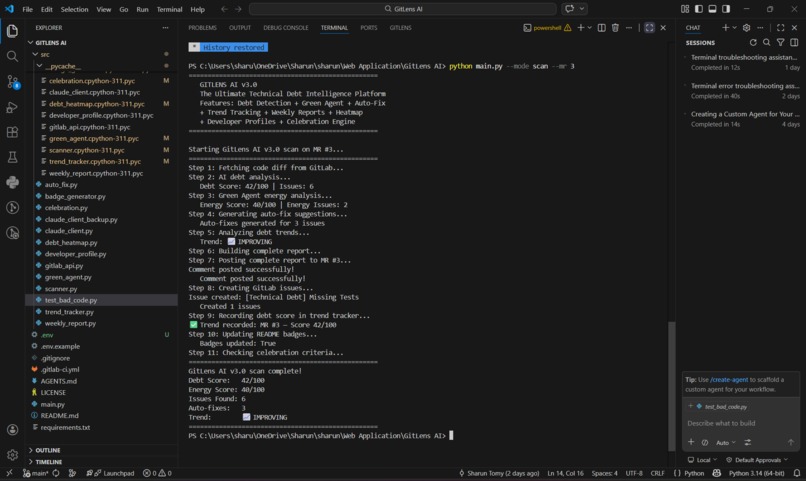
Task: Focus the 'Describe what to build' chat input
Action: (x=741, y=423)
